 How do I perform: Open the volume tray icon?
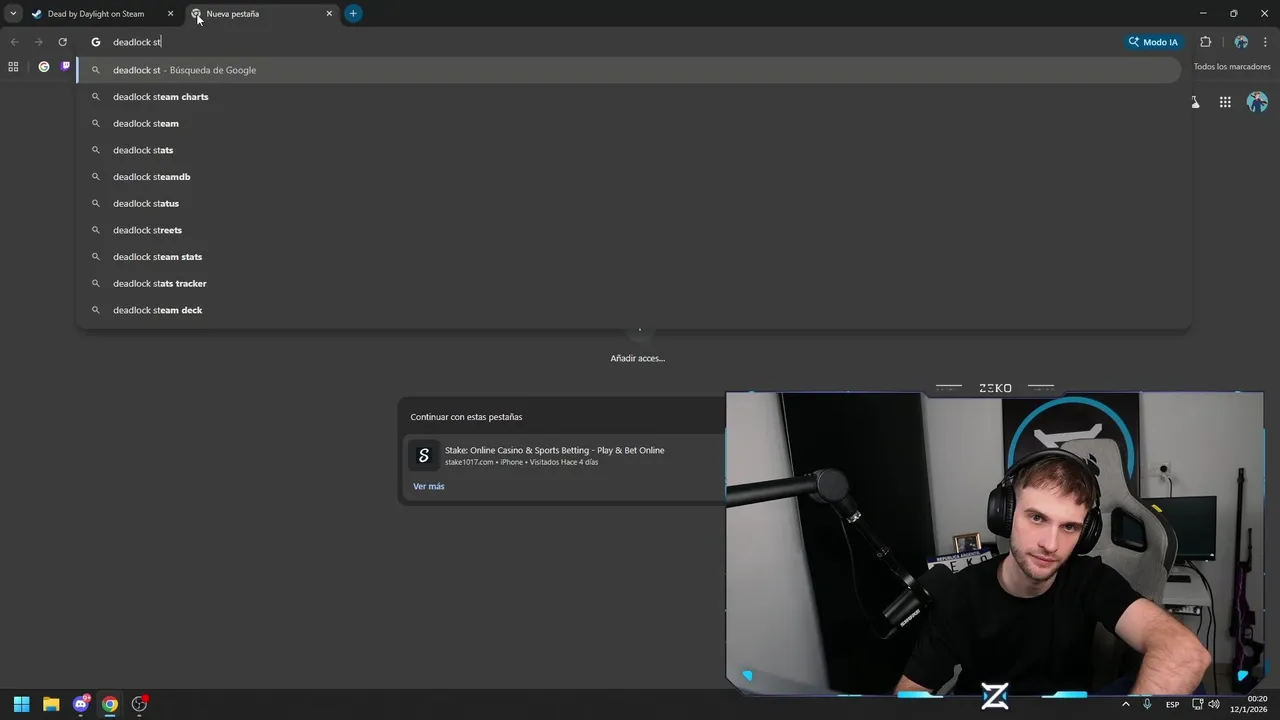pos(1214,704)
